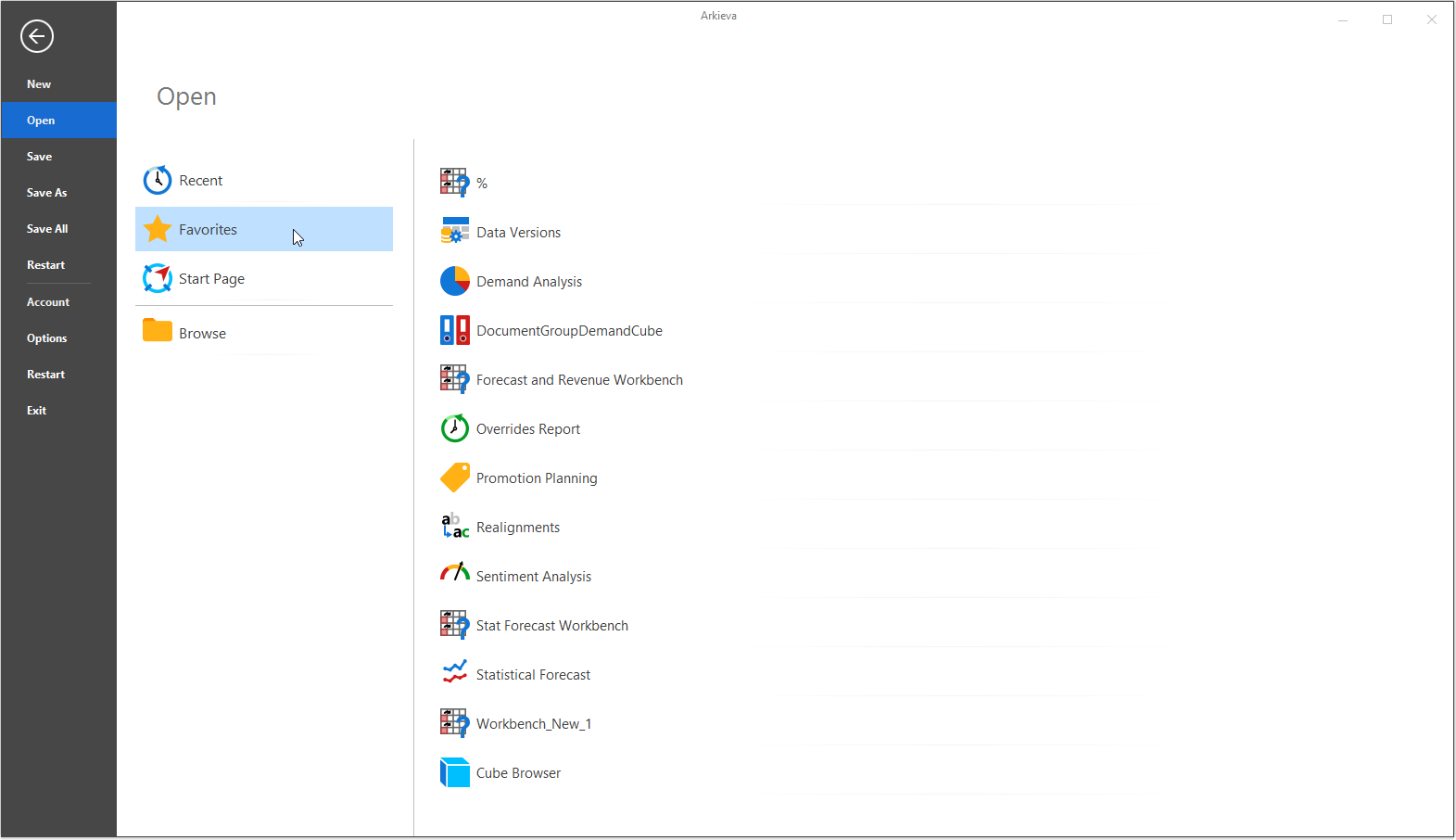The height and width of the screenshot is (840, 1456).
Task: Click the DocumentGroupDemandCube binders icon
Action: click(455, 330)
